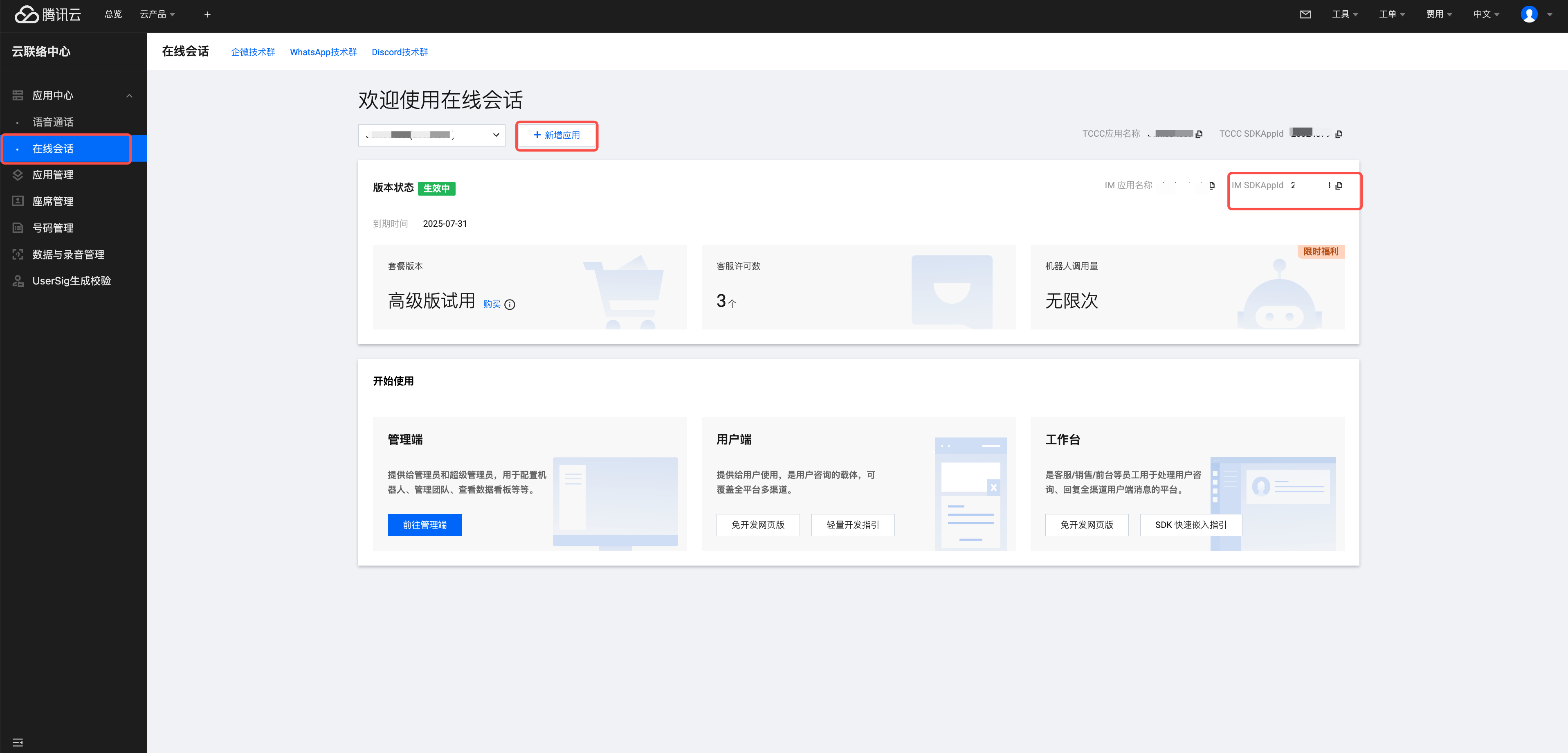The height and width of the screenshot is (753, 1568).
Task: Open the 工具 top menu
Action: (1345, 14)
